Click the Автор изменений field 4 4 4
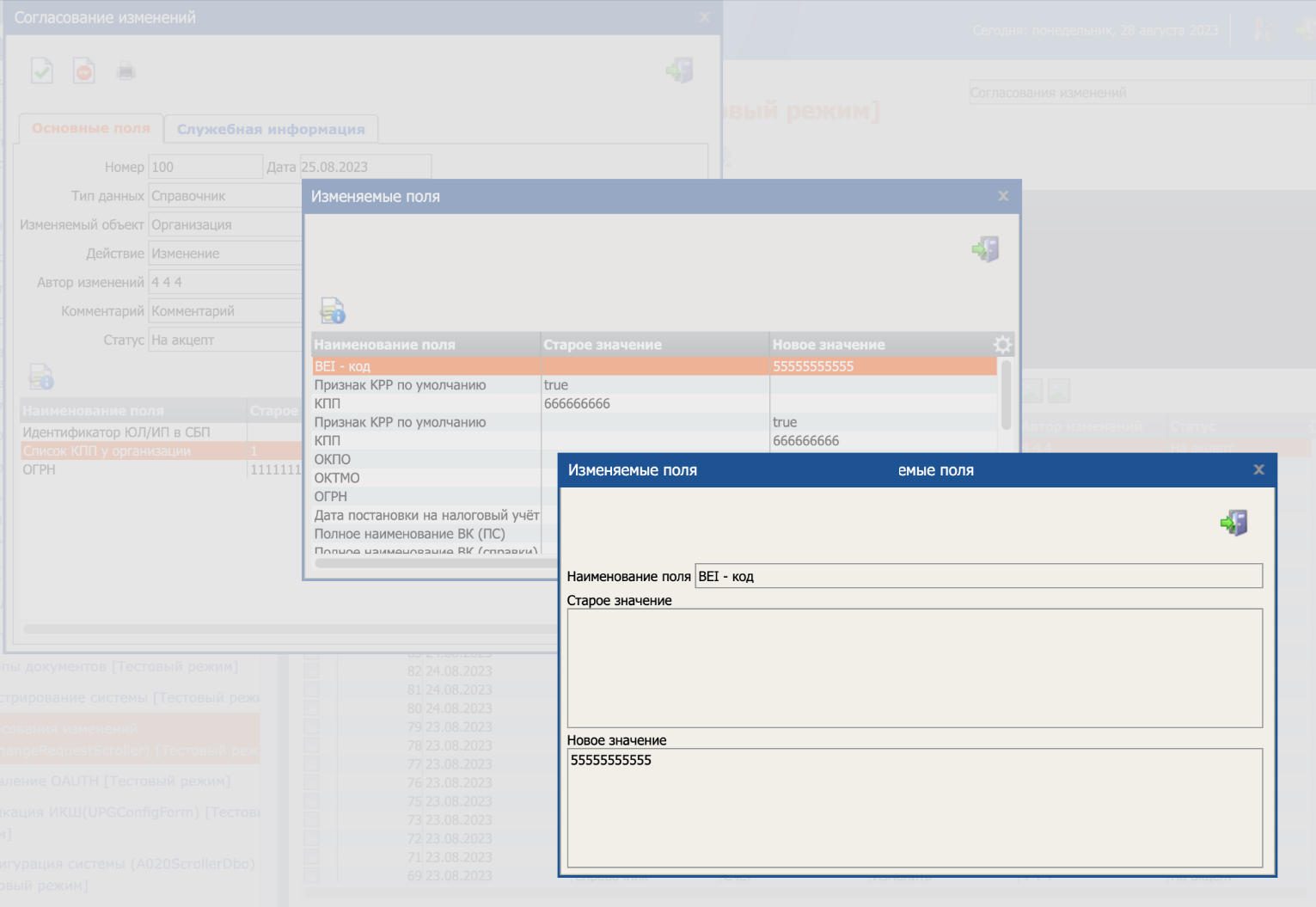The width and height of the screenshot is (1316, 907). [225, 282]
